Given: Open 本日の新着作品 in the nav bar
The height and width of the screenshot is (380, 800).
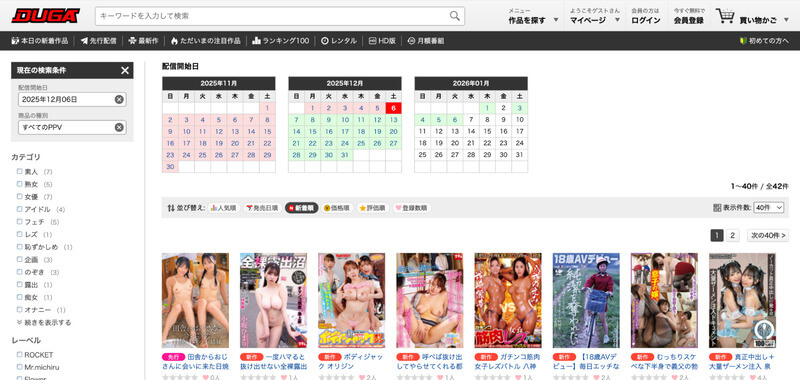Looking at the screenshot, I should 39,41.
